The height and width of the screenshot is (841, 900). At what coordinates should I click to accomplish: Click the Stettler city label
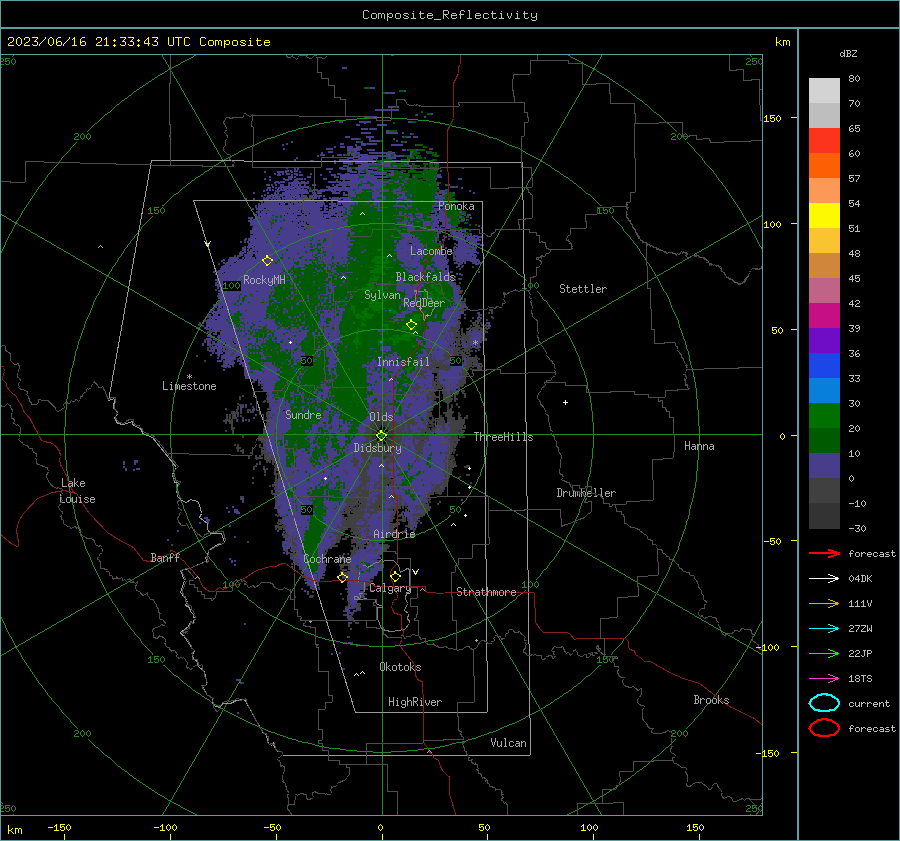pos(583,289)
